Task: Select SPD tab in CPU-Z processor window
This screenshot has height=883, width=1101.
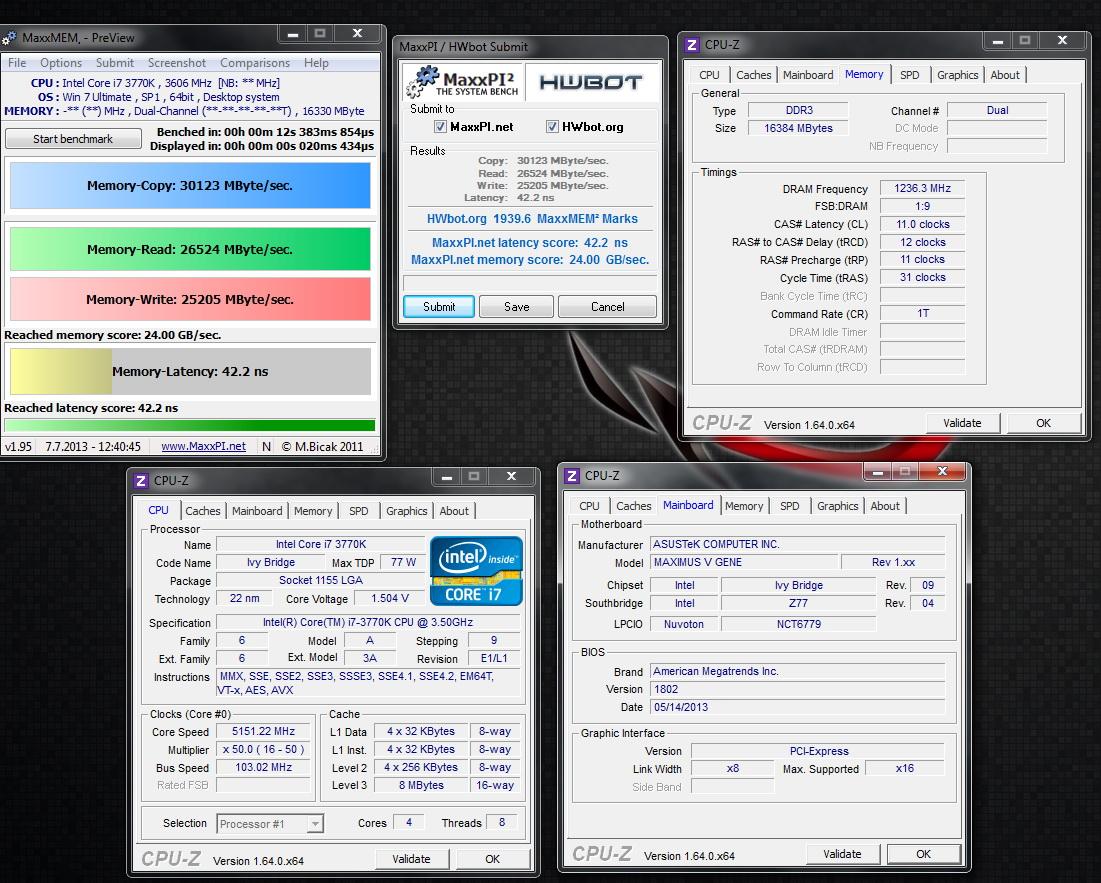Action: pos(359,511)
